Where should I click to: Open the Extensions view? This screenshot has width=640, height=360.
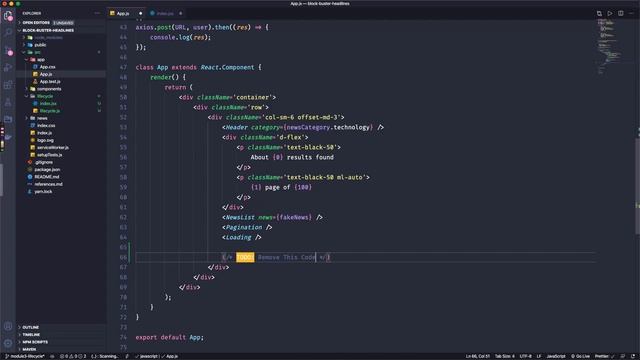click(x=8, y=85)
